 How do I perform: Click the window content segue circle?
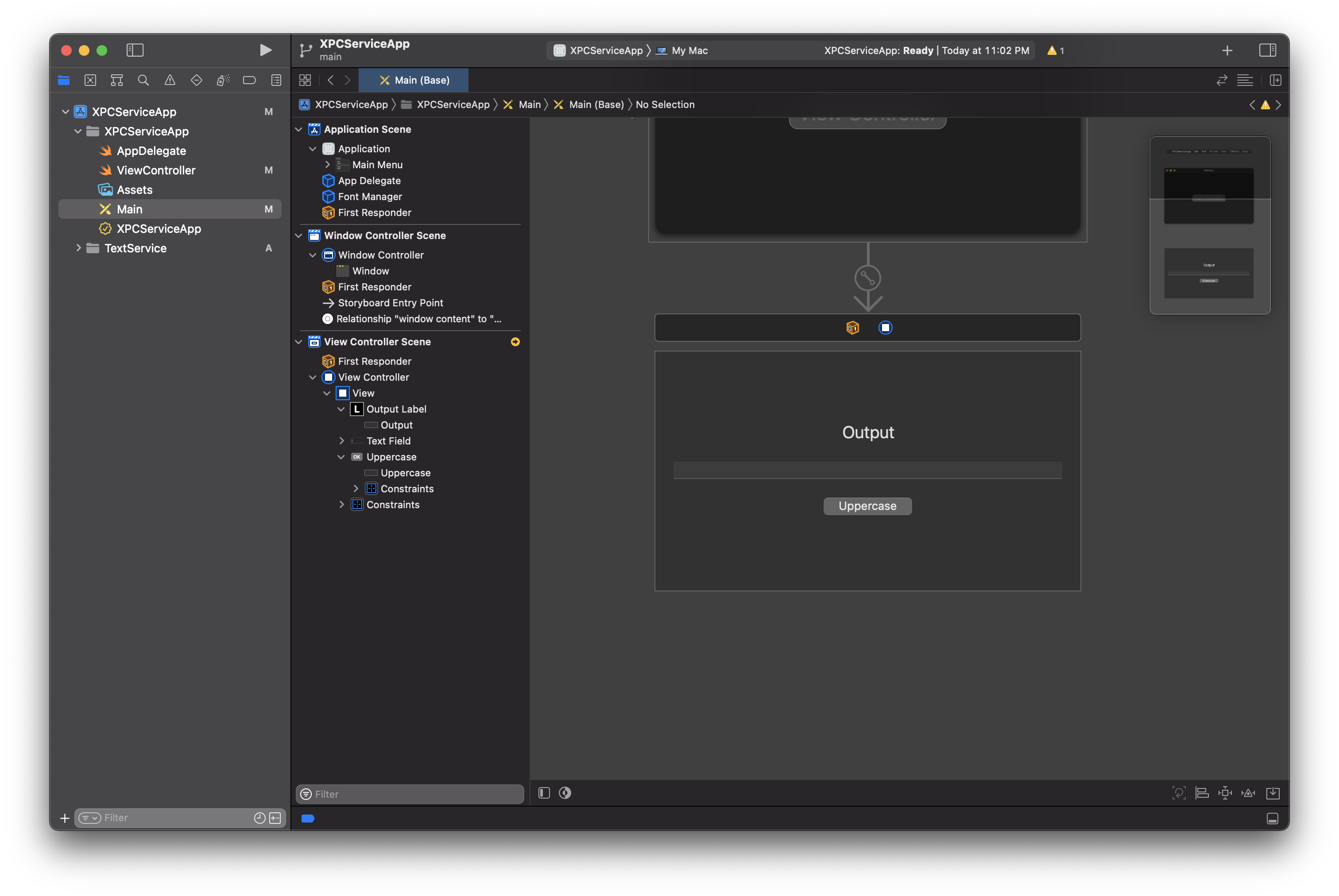tap(867, 278)
